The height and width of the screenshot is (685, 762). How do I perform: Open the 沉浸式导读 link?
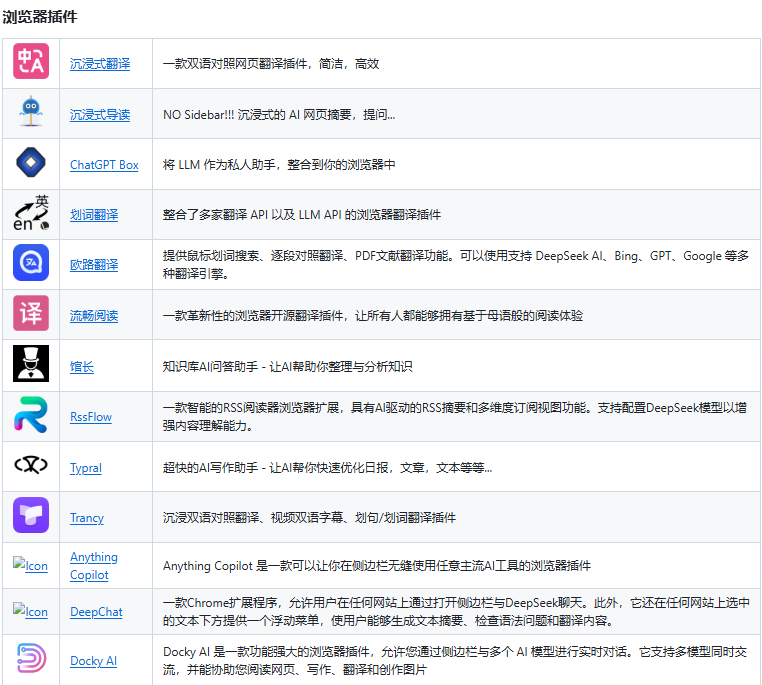100,115
